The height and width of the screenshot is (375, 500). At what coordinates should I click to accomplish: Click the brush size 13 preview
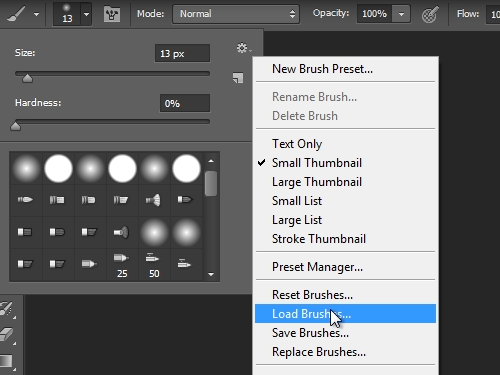(67, 14)
